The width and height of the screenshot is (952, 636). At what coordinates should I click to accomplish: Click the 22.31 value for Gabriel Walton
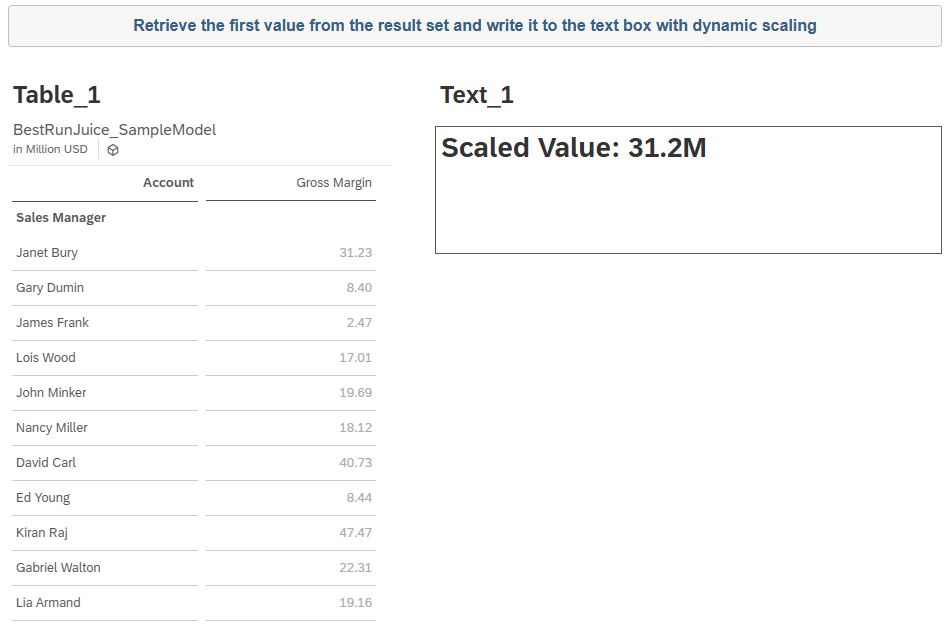(x=355, y=568)
